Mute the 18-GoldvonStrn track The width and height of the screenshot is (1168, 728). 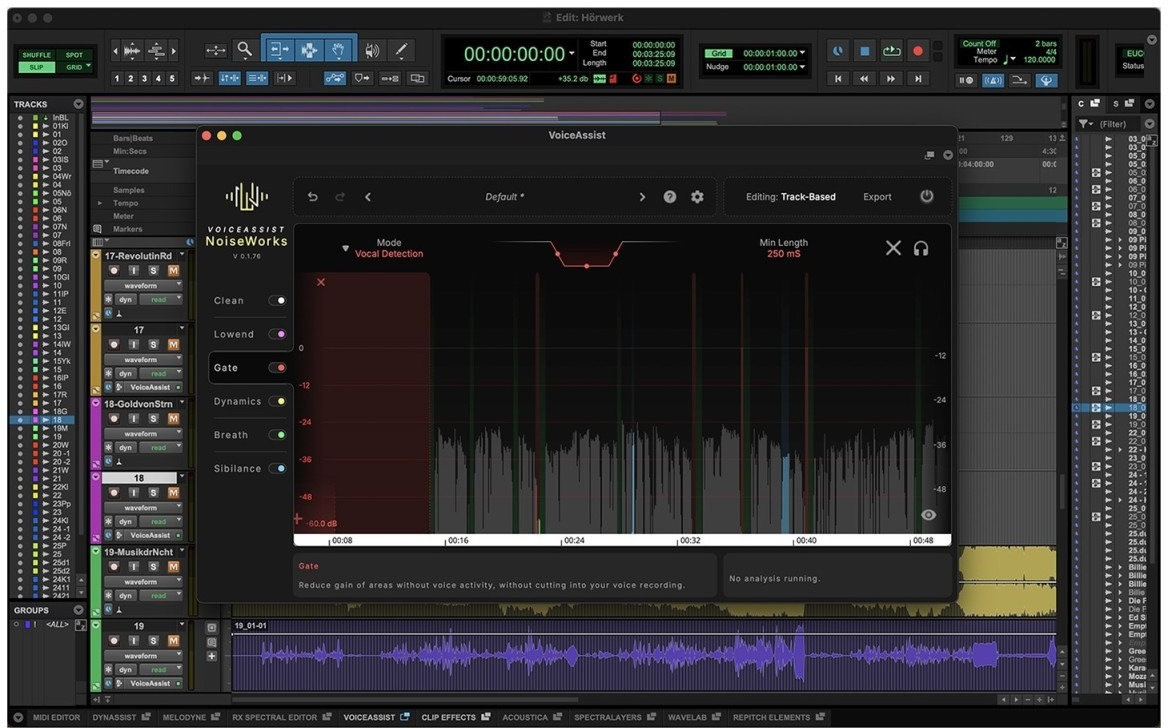click(173, 419)
